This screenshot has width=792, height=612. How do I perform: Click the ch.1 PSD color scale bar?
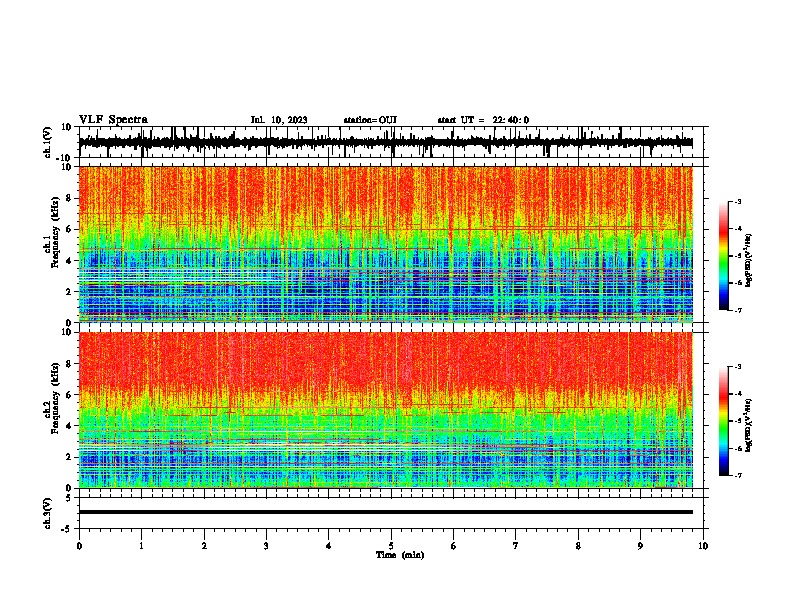(x=724, y=256)
